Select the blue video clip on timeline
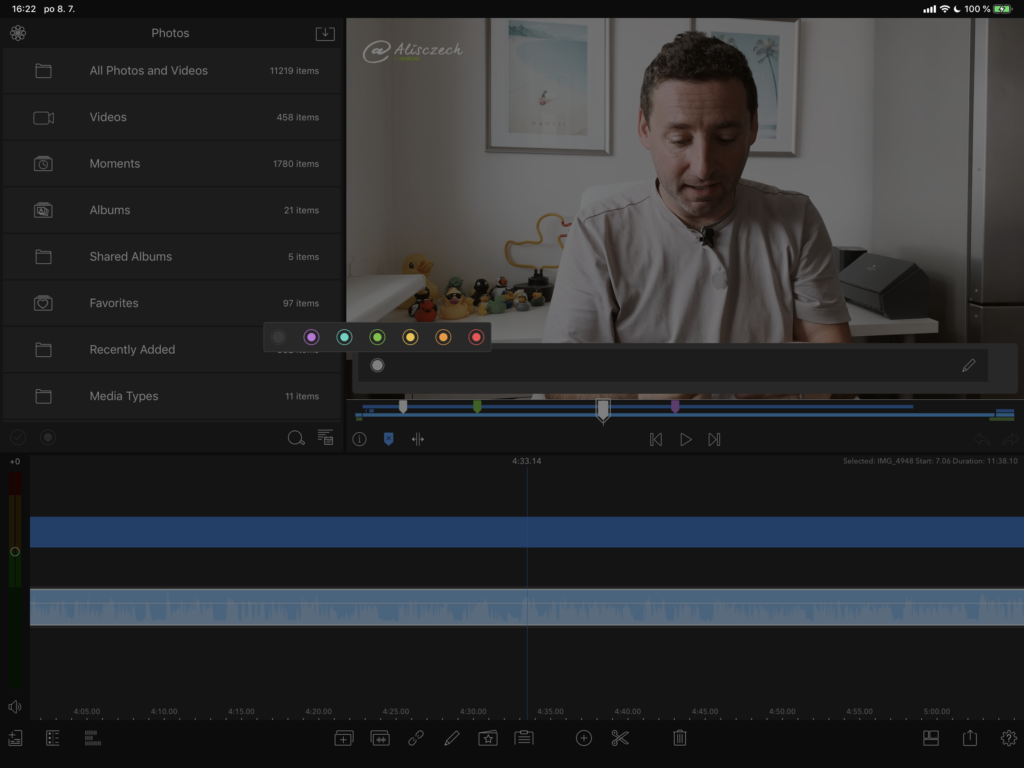This screenshot has width=1024, height=768. pos(527,532)
